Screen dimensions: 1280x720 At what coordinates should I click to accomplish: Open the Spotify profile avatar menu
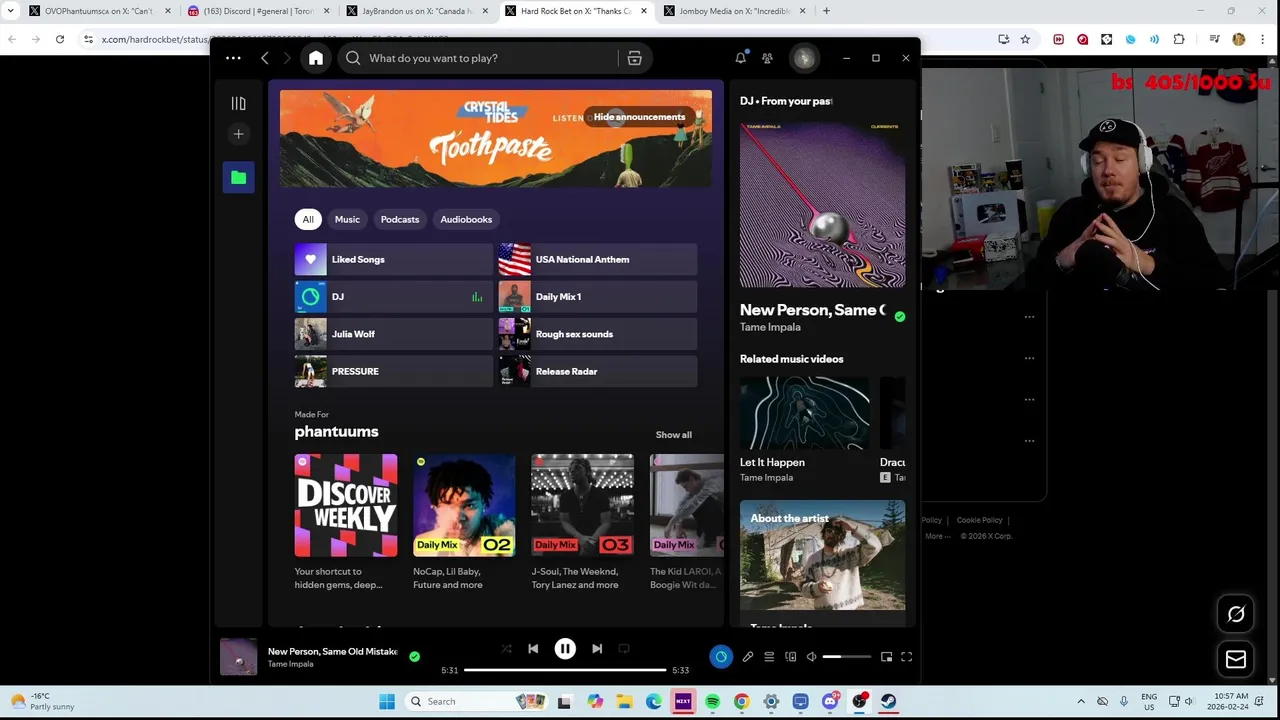[804, 58]
